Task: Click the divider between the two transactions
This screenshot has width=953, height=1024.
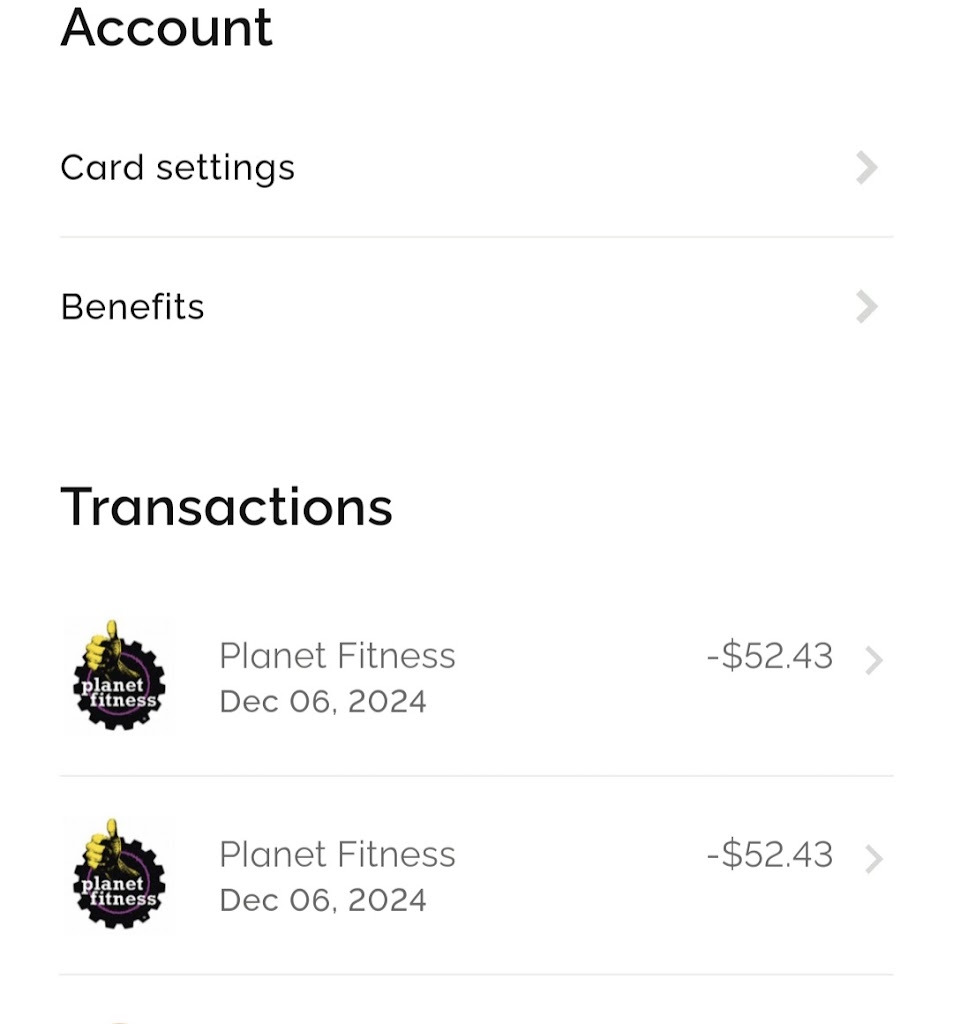Action: [x=476, y=776]
